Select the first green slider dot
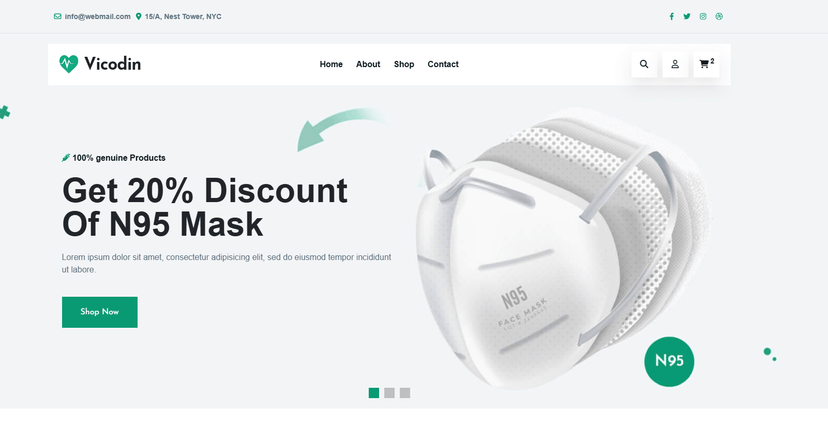Viewport: 828px width, 443px height. [374, 393]
